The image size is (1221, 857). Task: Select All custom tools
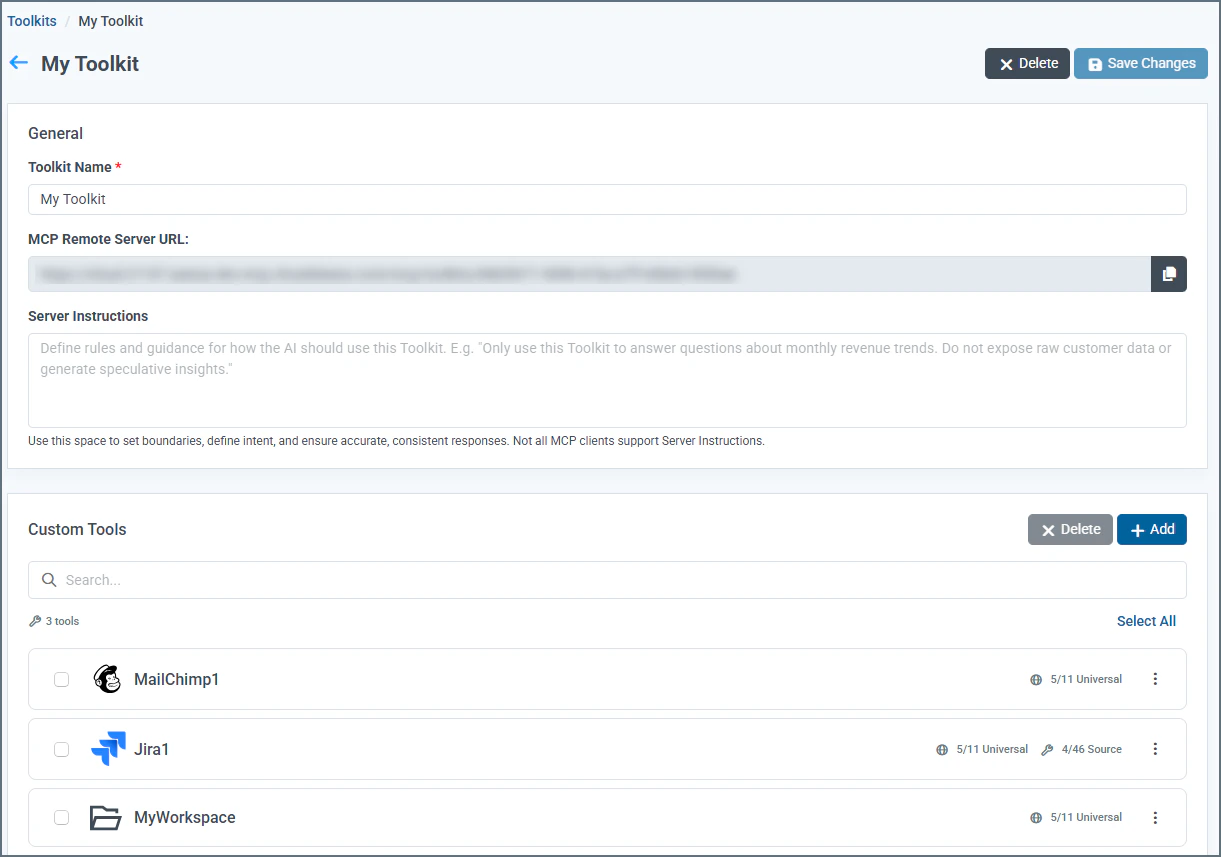tap(1146, 621)
